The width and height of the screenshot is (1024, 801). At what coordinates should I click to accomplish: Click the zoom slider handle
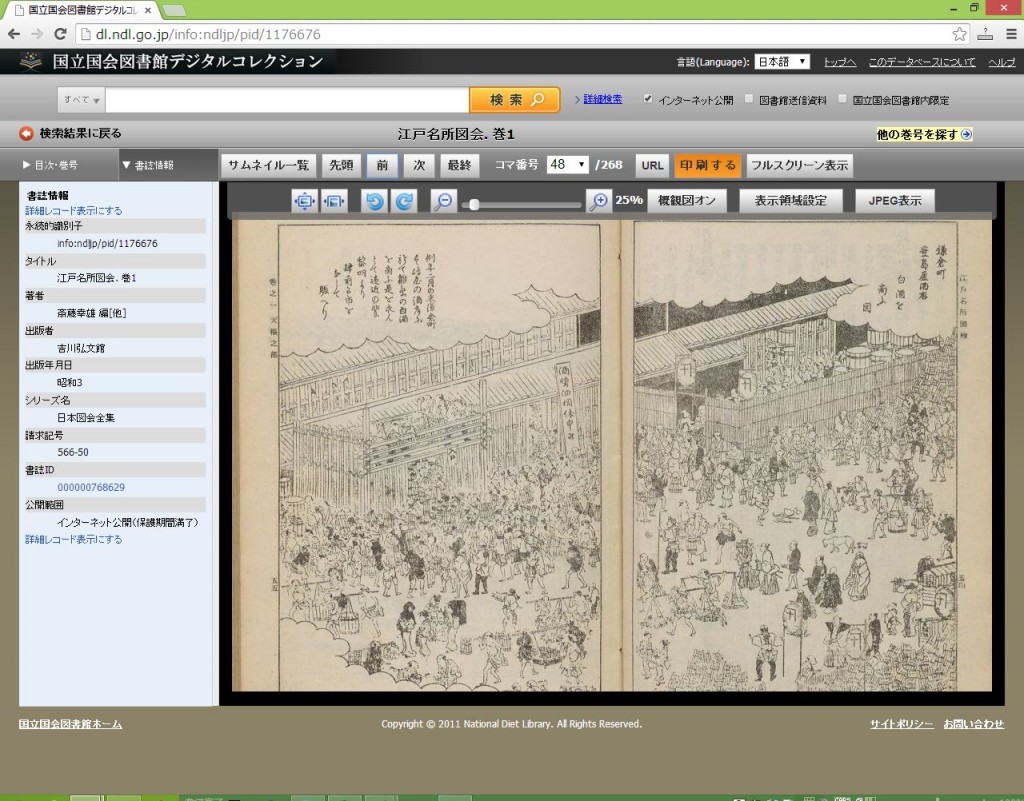click(x=474, y=204)
